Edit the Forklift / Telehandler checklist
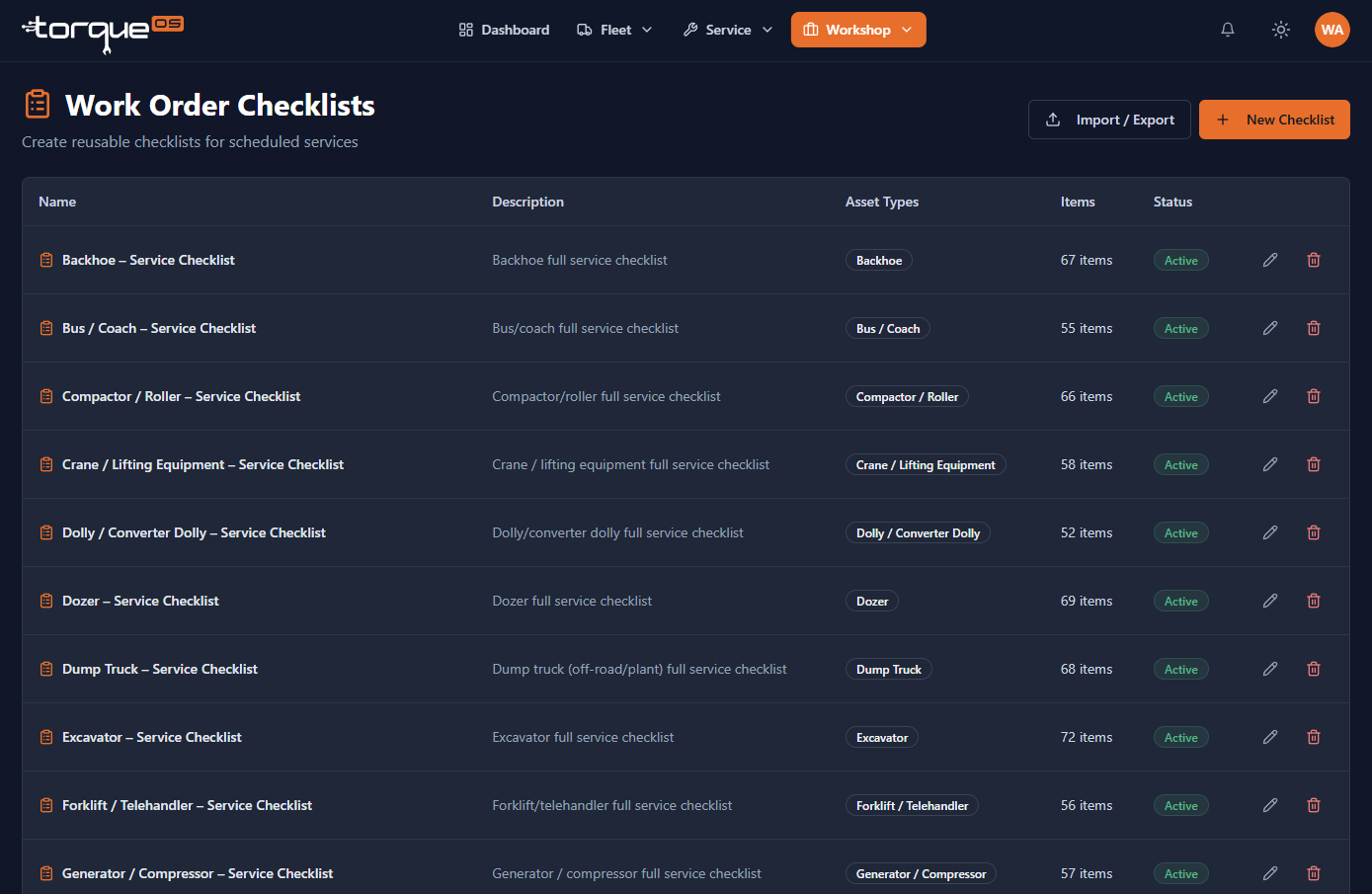 (x=1270, y=805)
